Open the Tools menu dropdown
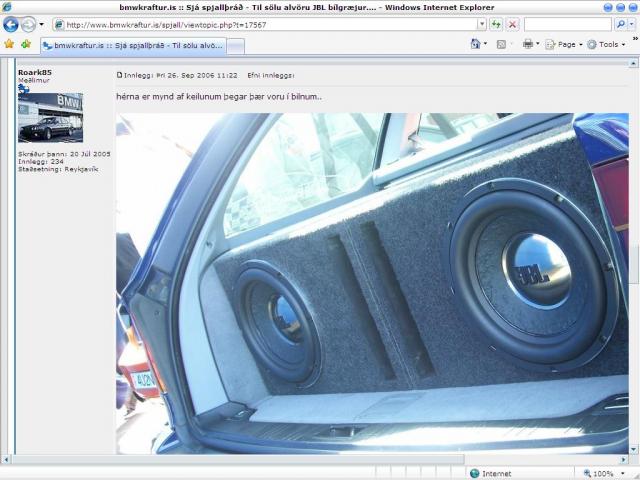Image resolution: width=640 pixels, height=480 pixels. [x=608, y=45]
